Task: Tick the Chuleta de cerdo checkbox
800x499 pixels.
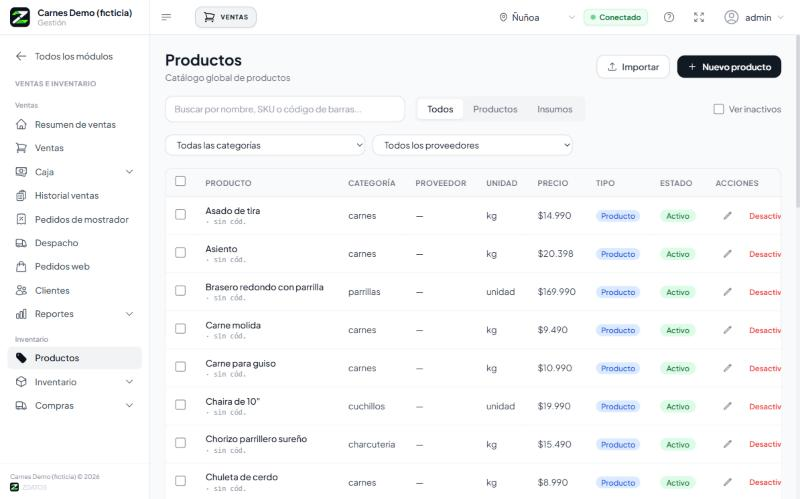Action: pos(180,481)
